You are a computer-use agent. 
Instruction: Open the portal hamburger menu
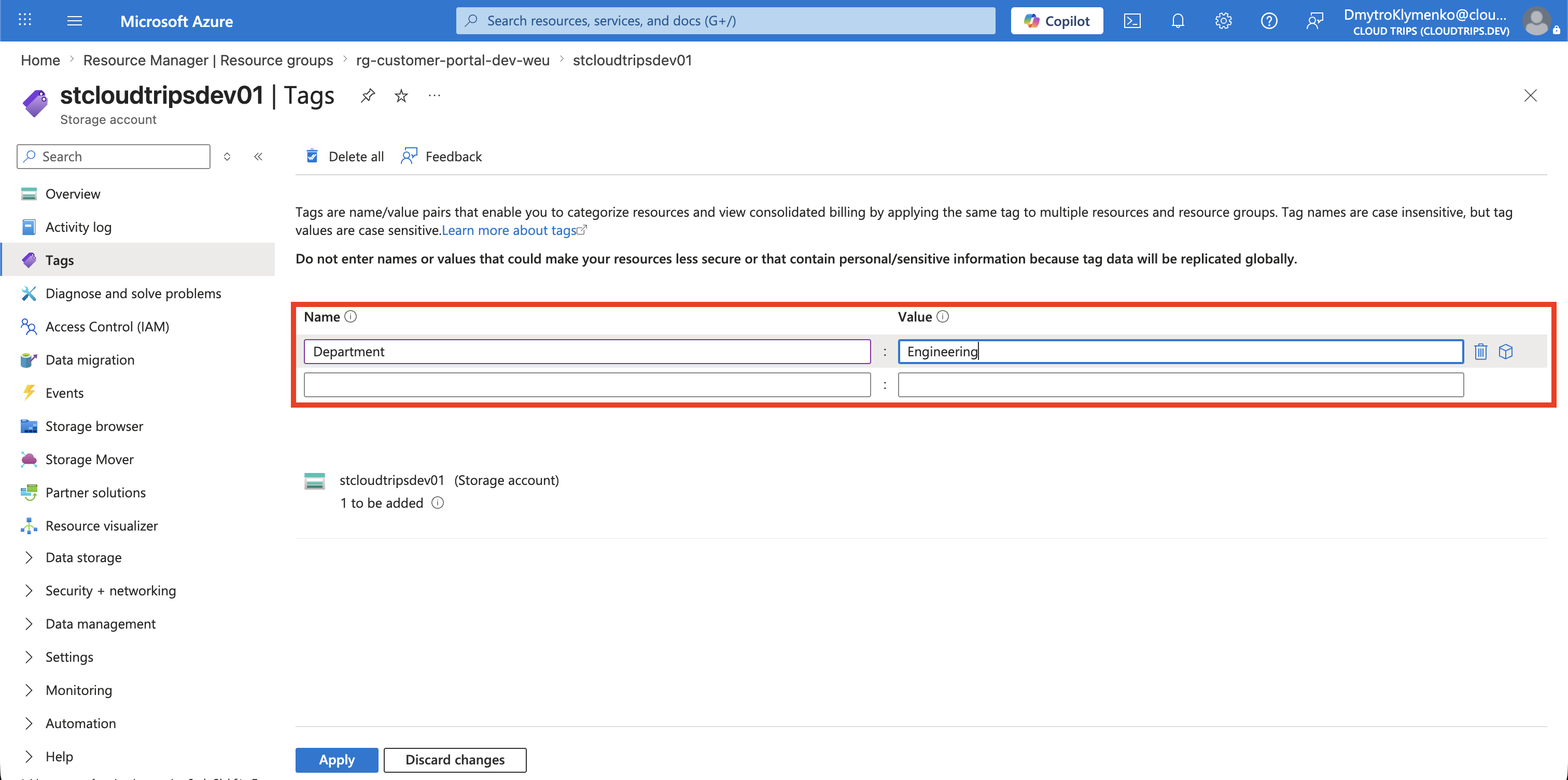75,21
